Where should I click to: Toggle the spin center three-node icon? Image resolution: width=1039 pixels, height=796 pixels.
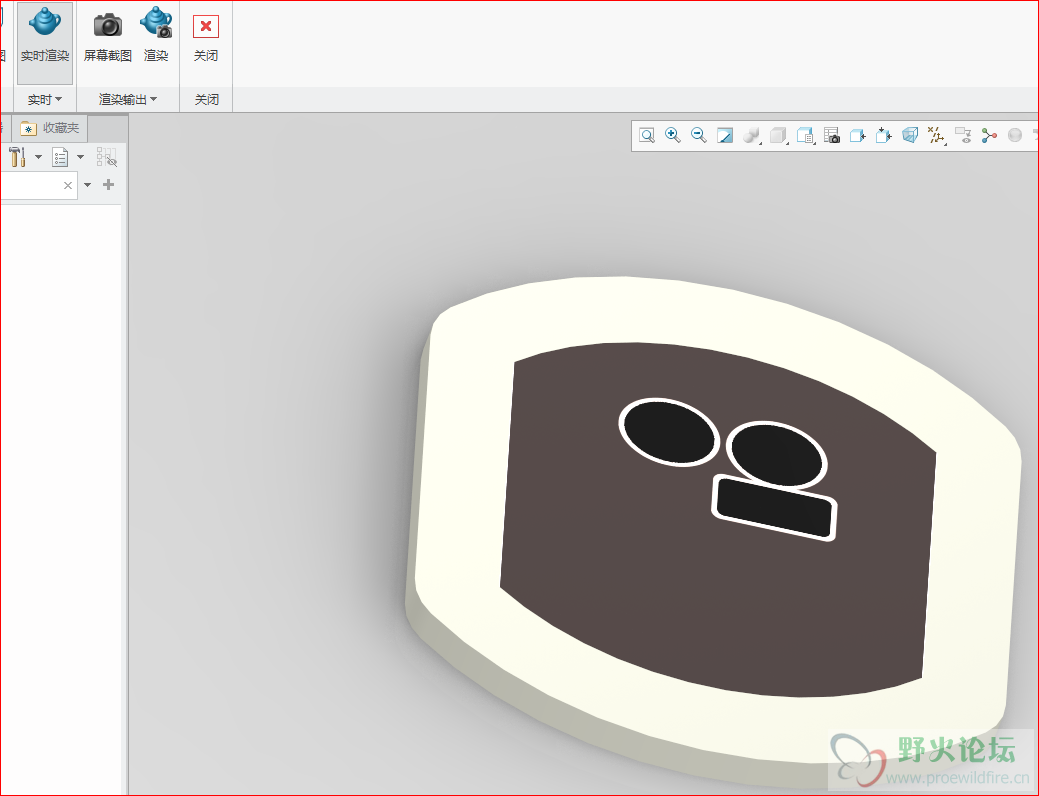tap(989, 136)
